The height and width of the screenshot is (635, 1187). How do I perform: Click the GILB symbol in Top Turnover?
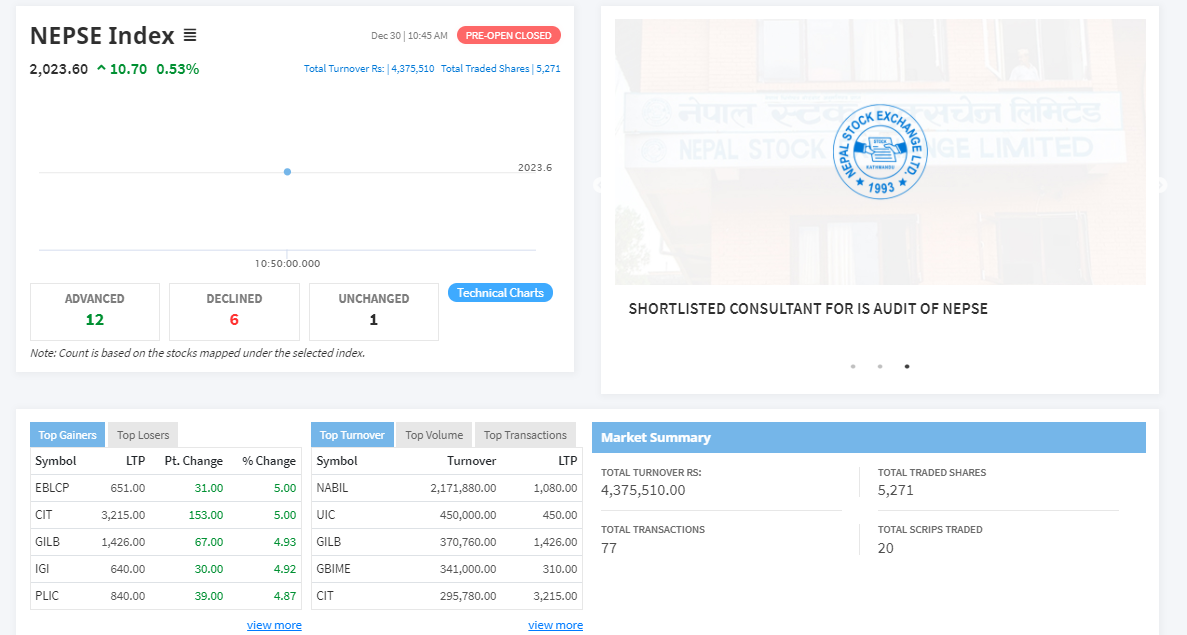point(329,542)
